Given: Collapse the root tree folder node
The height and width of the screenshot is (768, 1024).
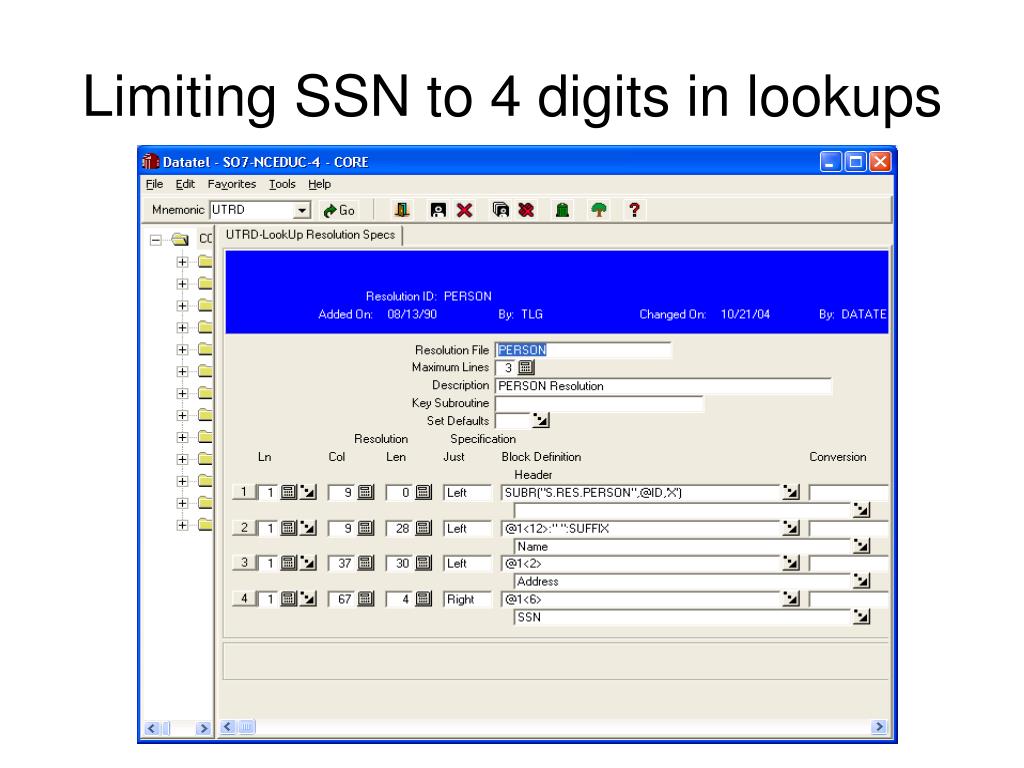Looking at the screenshot, I should point(155,240).
